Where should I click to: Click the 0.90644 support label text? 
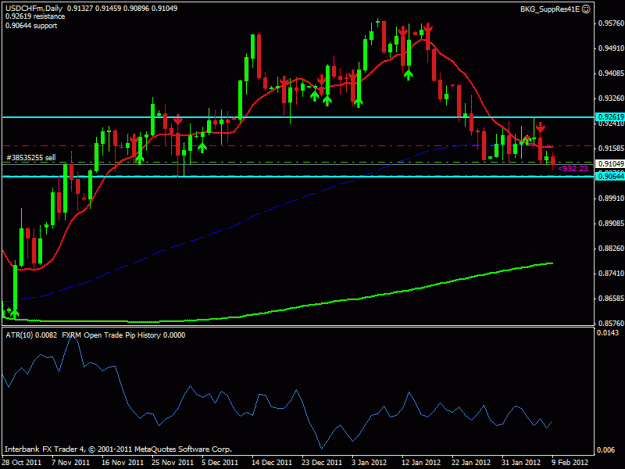pyautogui.click(x=31, y=26)
